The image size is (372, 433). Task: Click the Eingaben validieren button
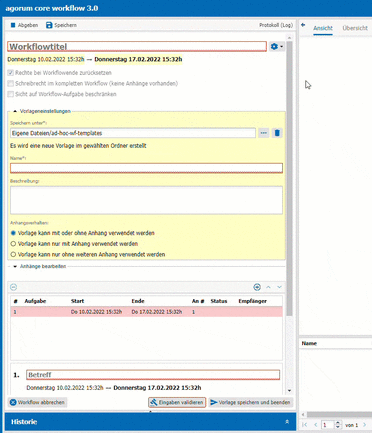pos(177,402)
